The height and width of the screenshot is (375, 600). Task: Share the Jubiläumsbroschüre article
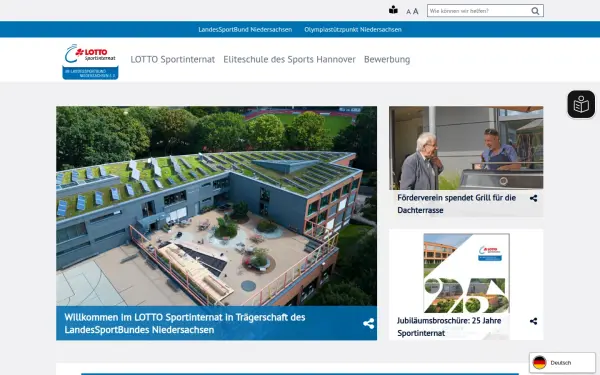[x=533, y=321]
